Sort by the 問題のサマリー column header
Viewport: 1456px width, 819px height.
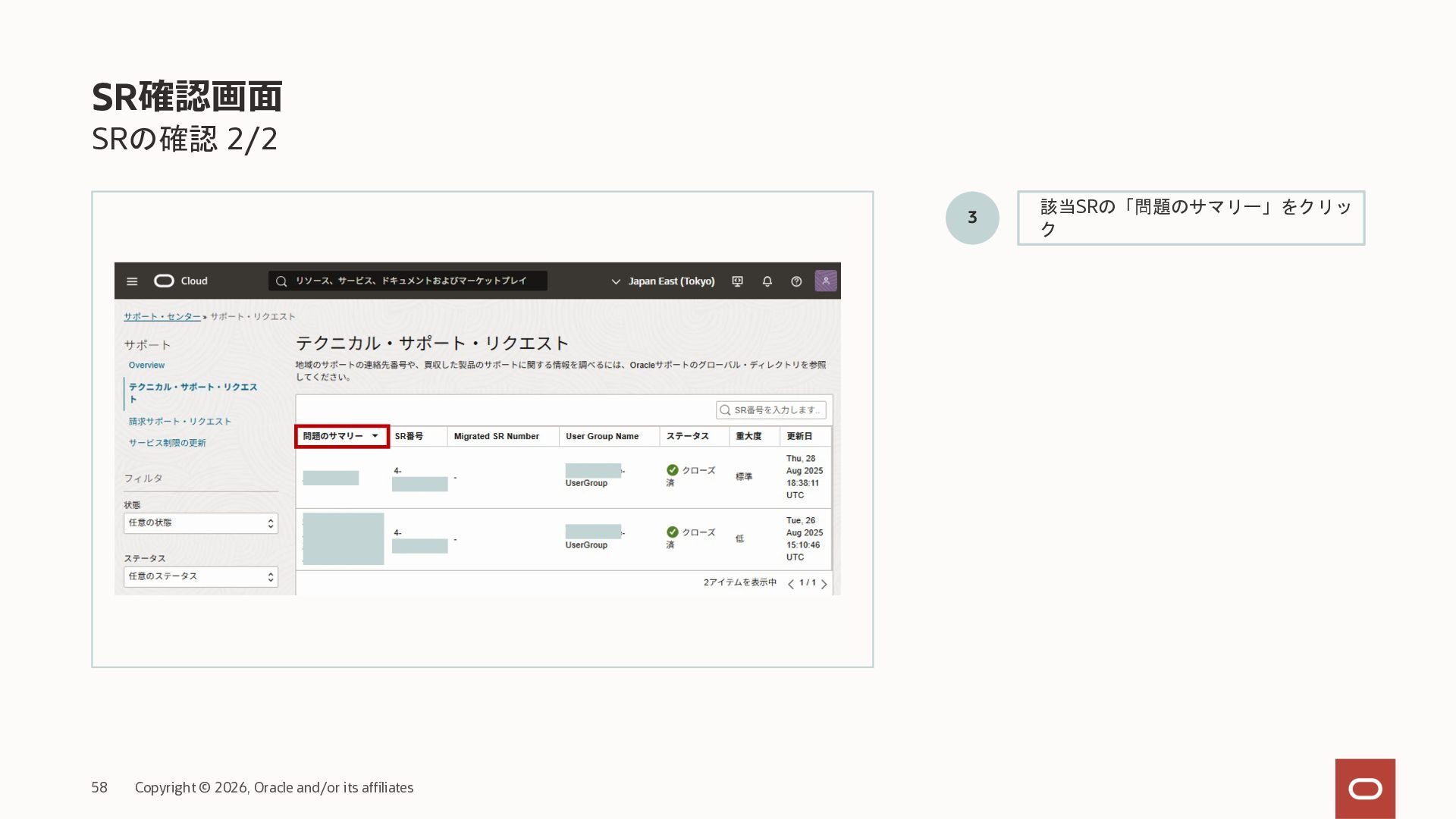click(x=341, y=436)
